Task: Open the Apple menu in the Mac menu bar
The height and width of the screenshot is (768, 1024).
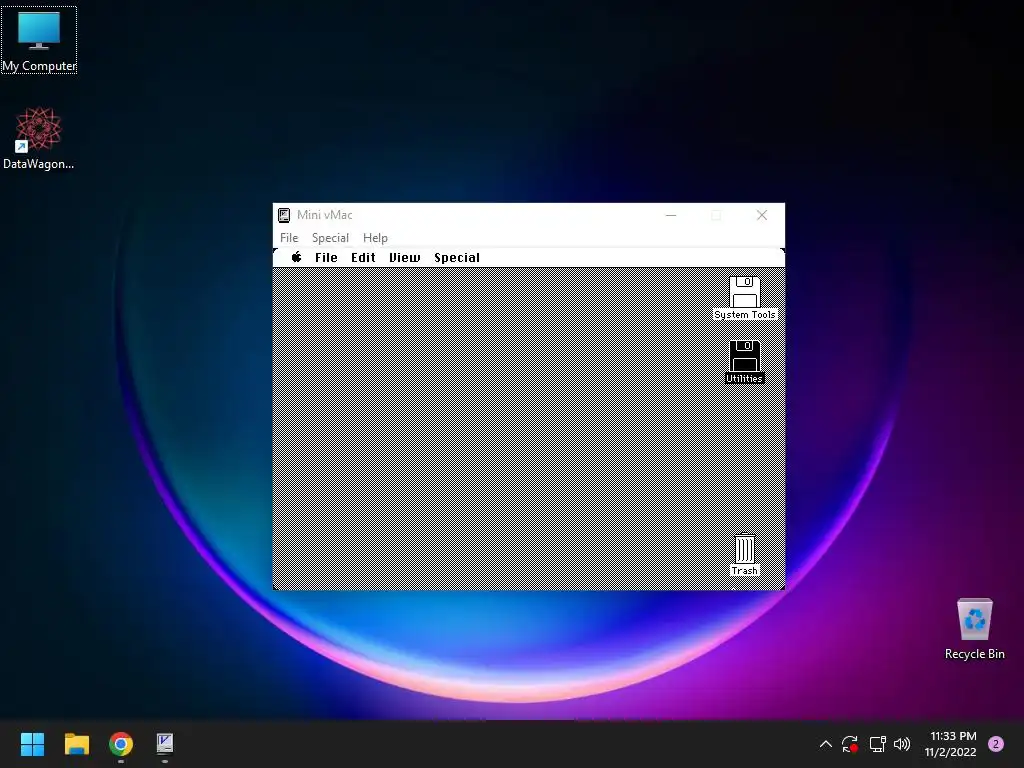Action: [296, 257]
